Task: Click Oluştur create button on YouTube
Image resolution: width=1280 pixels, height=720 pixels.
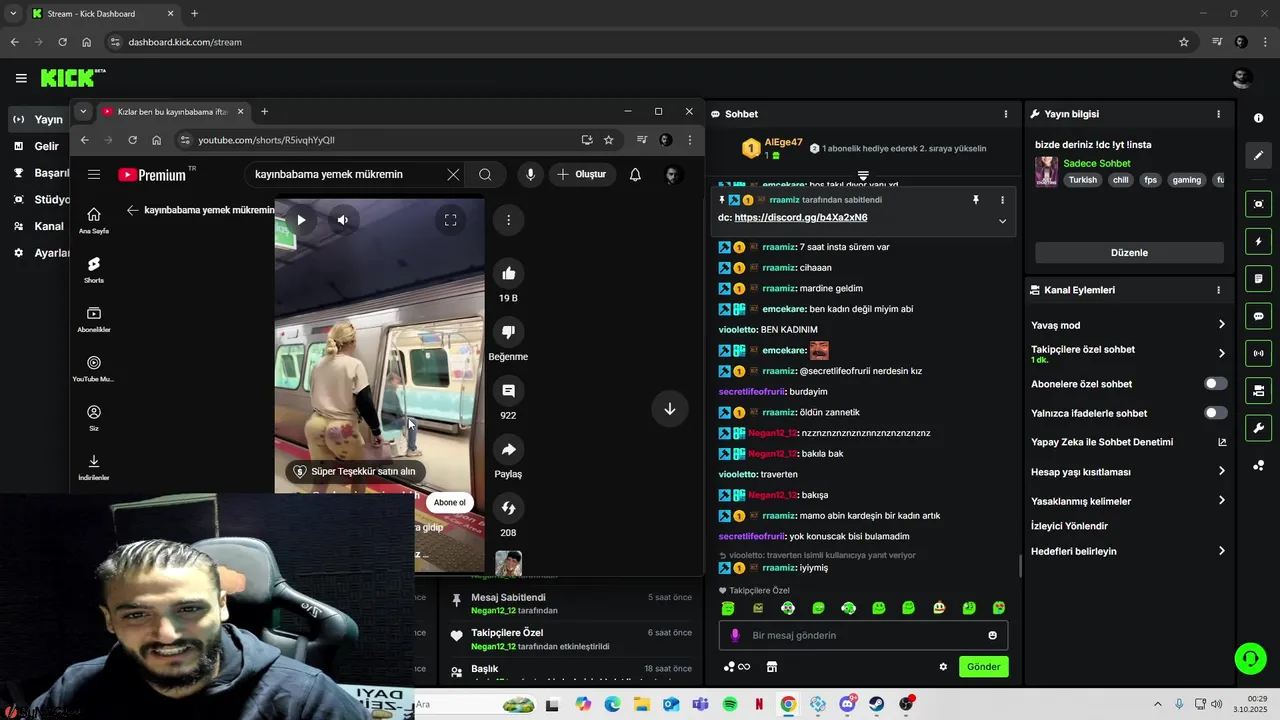Action: pyautogui.click(x=582, y=174)
